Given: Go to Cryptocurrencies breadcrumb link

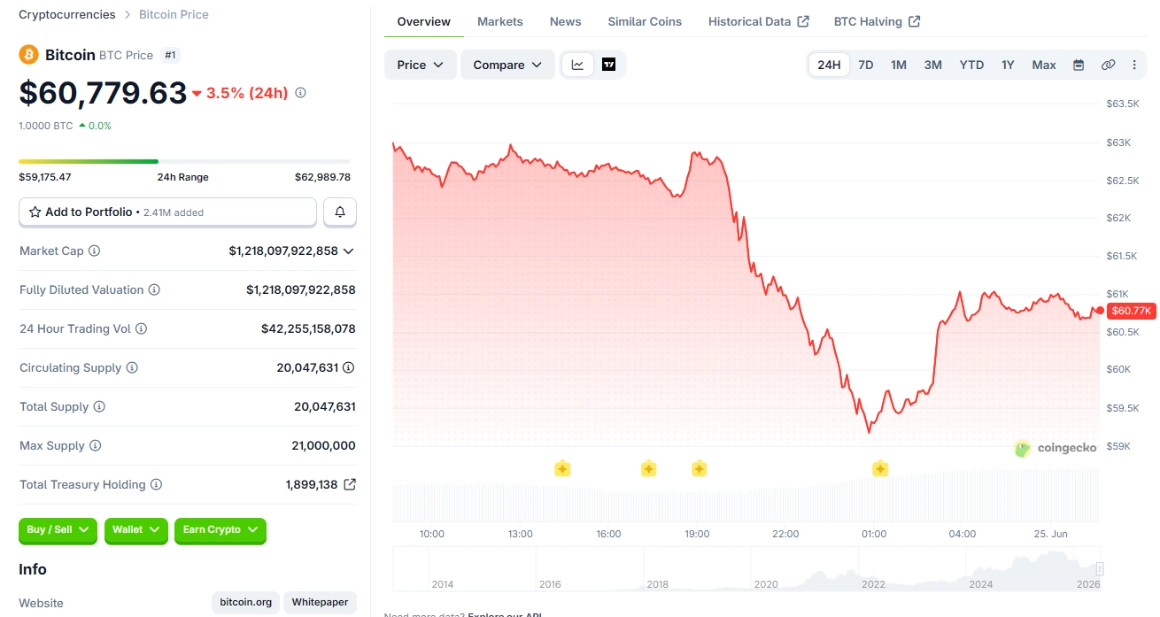Looking at the screenshot, I should click(67, 15).
